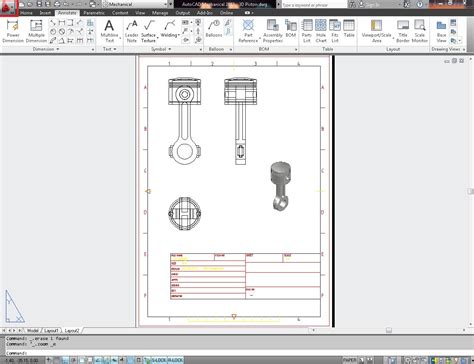Open the Add-ins ribbon tab
474x364 pixels.
[x=205, y=13]
